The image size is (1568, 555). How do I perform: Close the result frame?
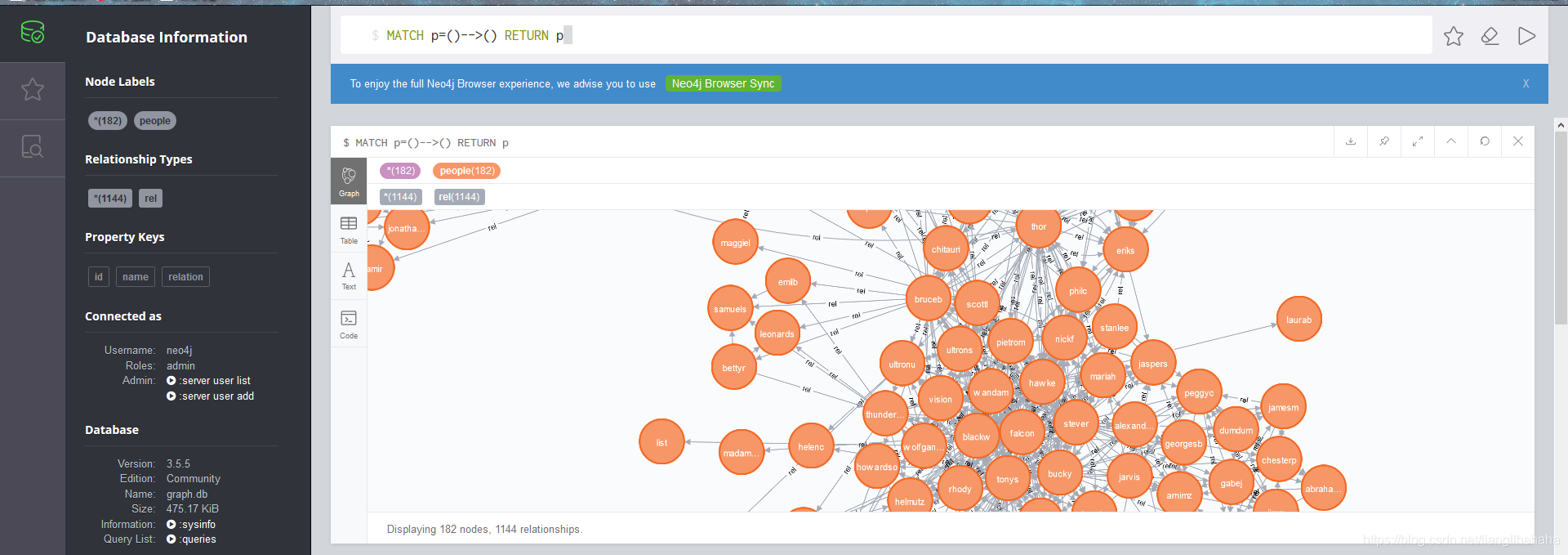tap(1518, 141)
